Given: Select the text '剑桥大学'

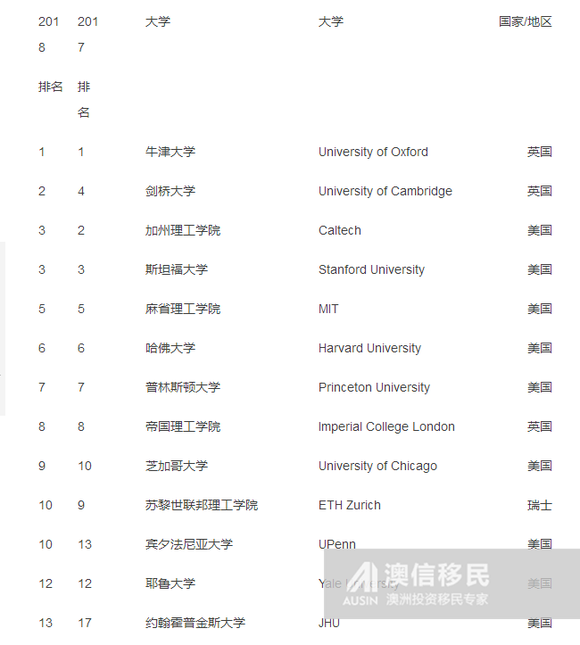Looking at the screenshot, I should (x=170, y=191).
